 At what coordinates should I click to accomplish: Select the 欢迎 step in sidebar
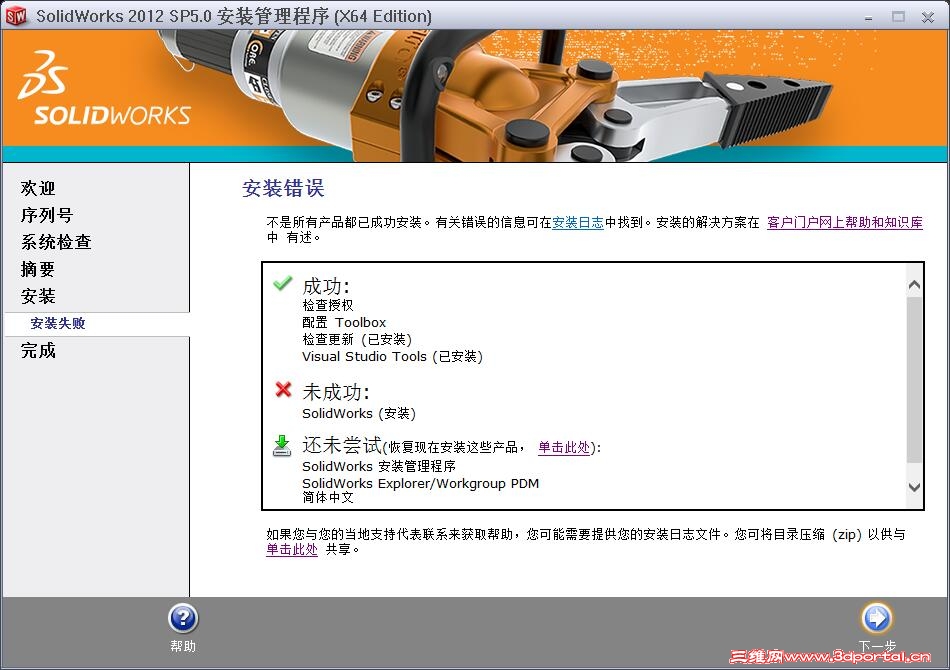click(38, 188)
